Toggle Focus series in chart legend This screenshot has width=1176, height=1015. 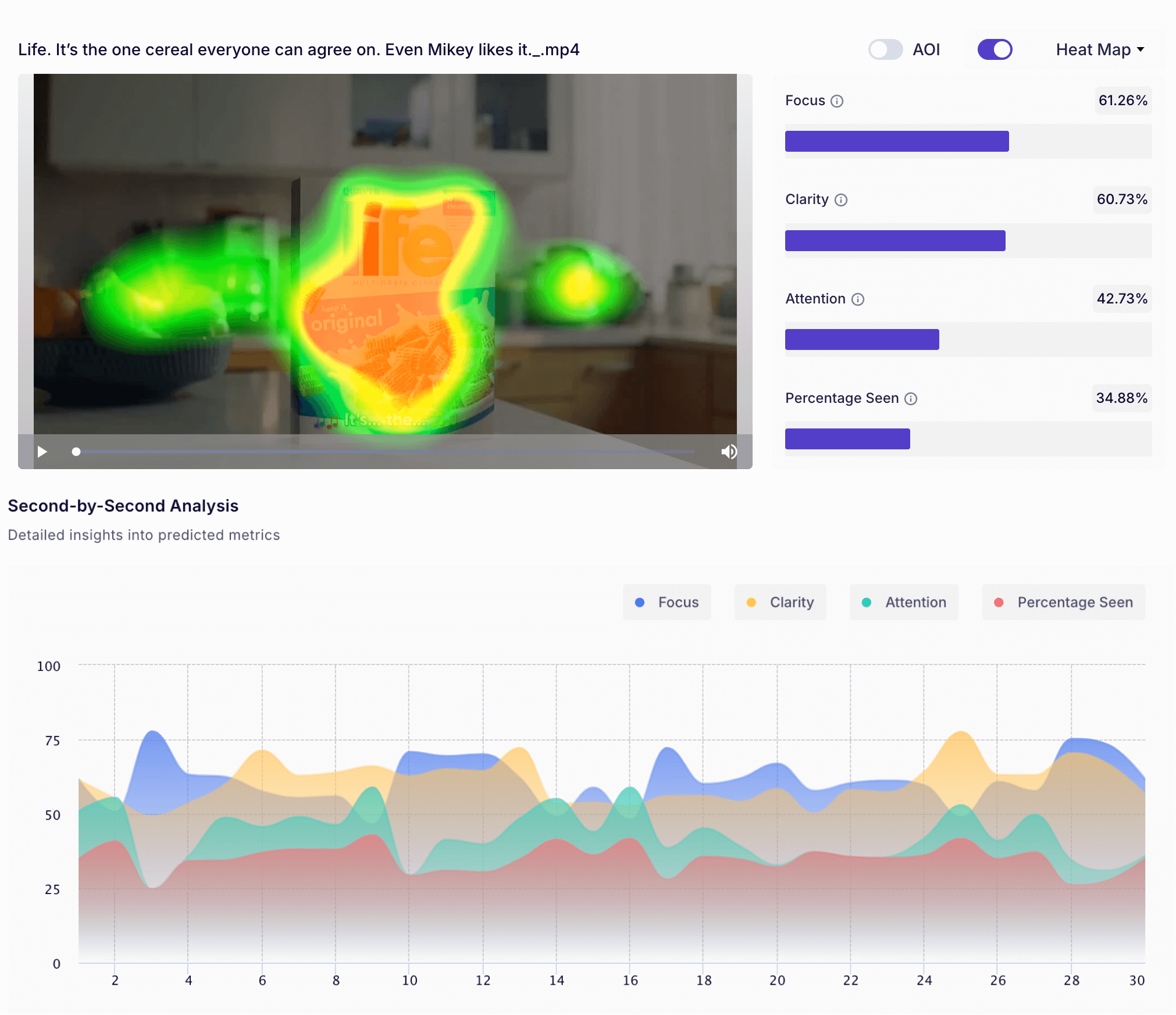pyautogui.click(x=667, y=602)
